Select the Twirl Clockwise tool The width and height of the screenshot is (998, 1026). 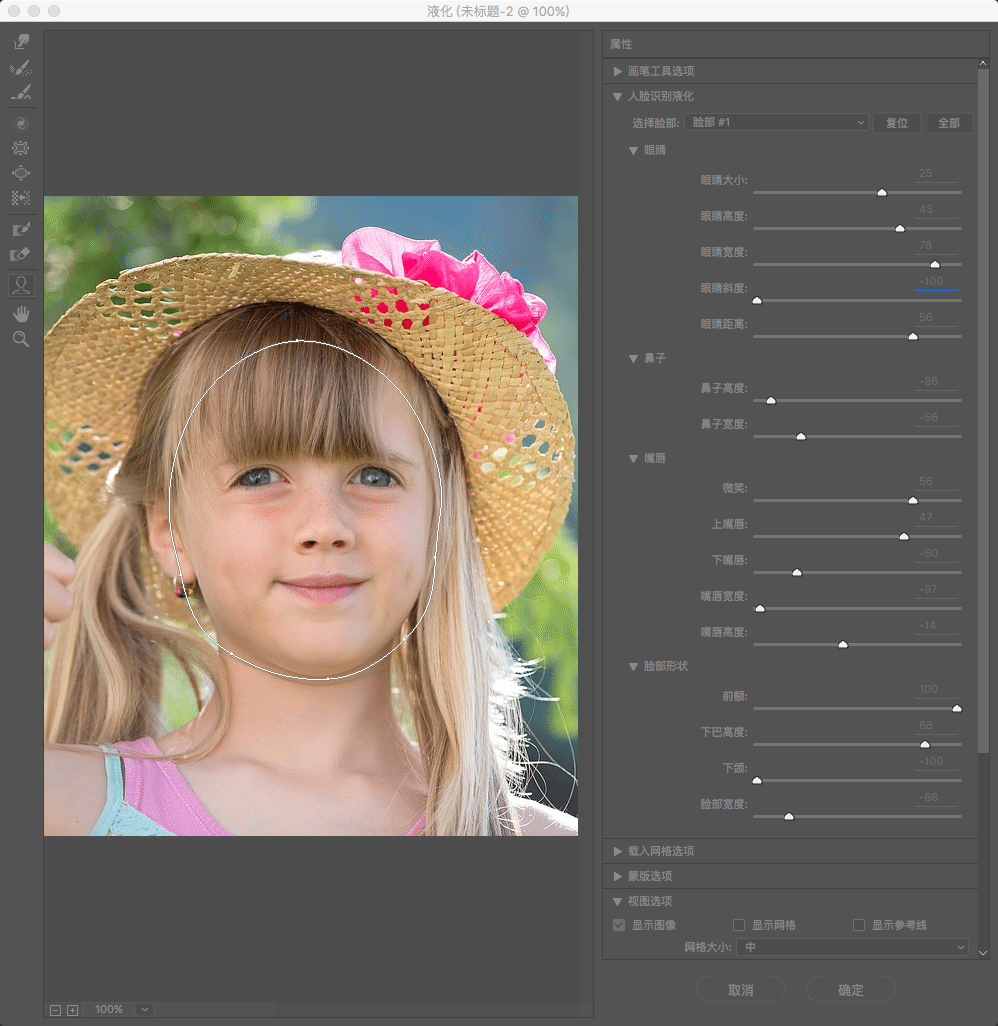pos(21,122)
